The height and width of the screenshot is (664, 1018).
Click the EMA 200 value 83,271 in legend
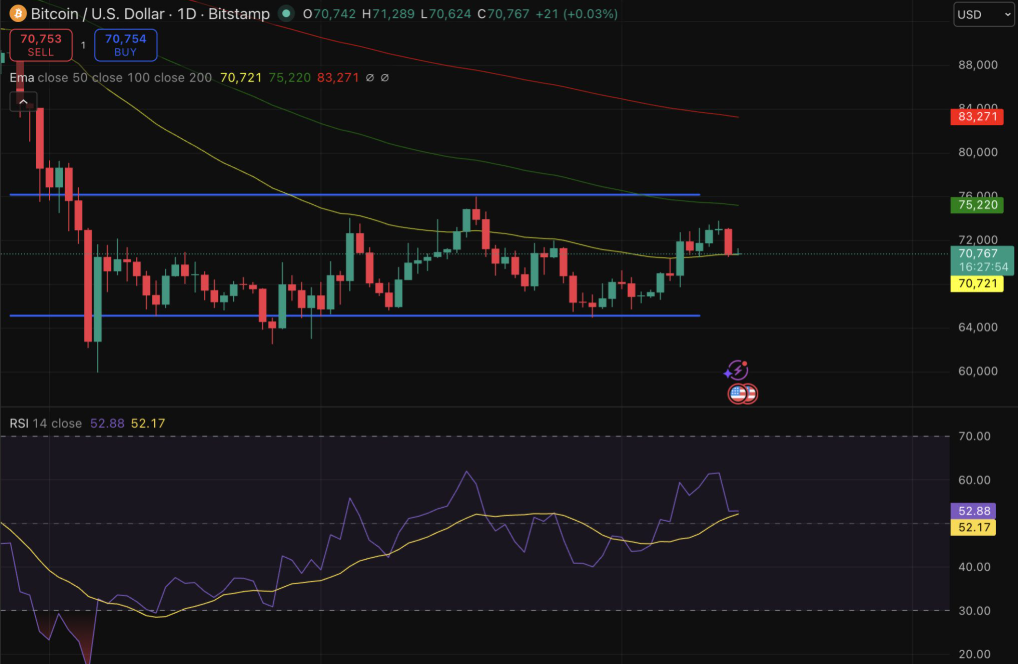[338, 77]
